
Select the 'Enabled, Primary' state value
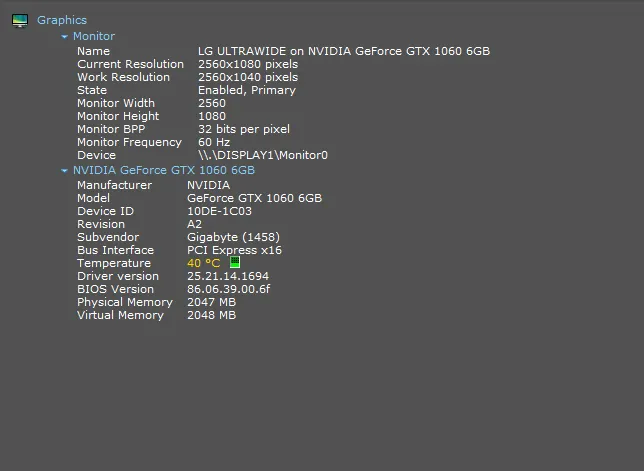tap(247, 90)
